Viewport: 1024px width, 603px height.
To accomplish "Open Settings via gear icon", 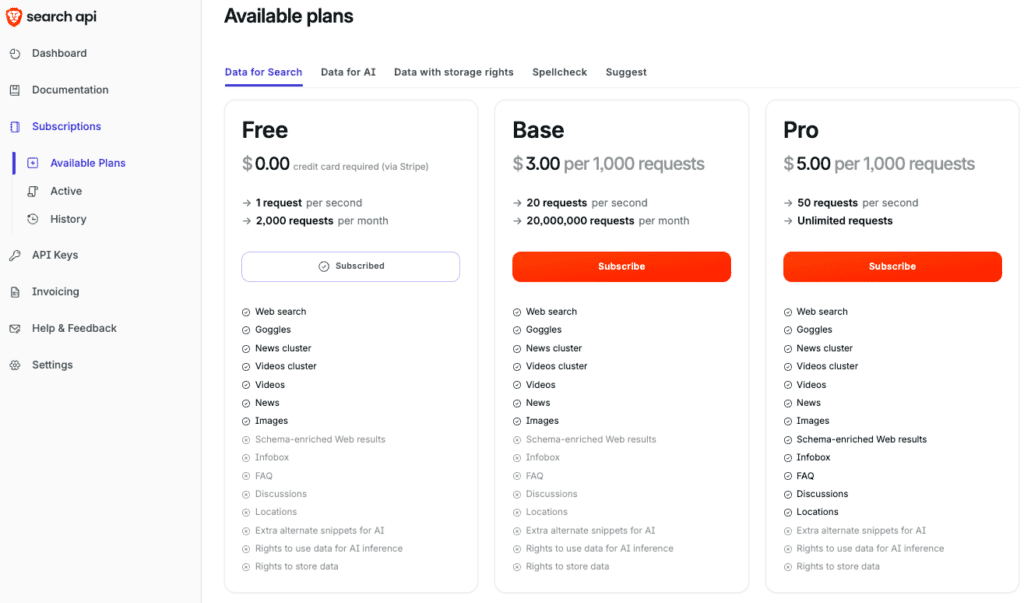I will coord(15,365).
